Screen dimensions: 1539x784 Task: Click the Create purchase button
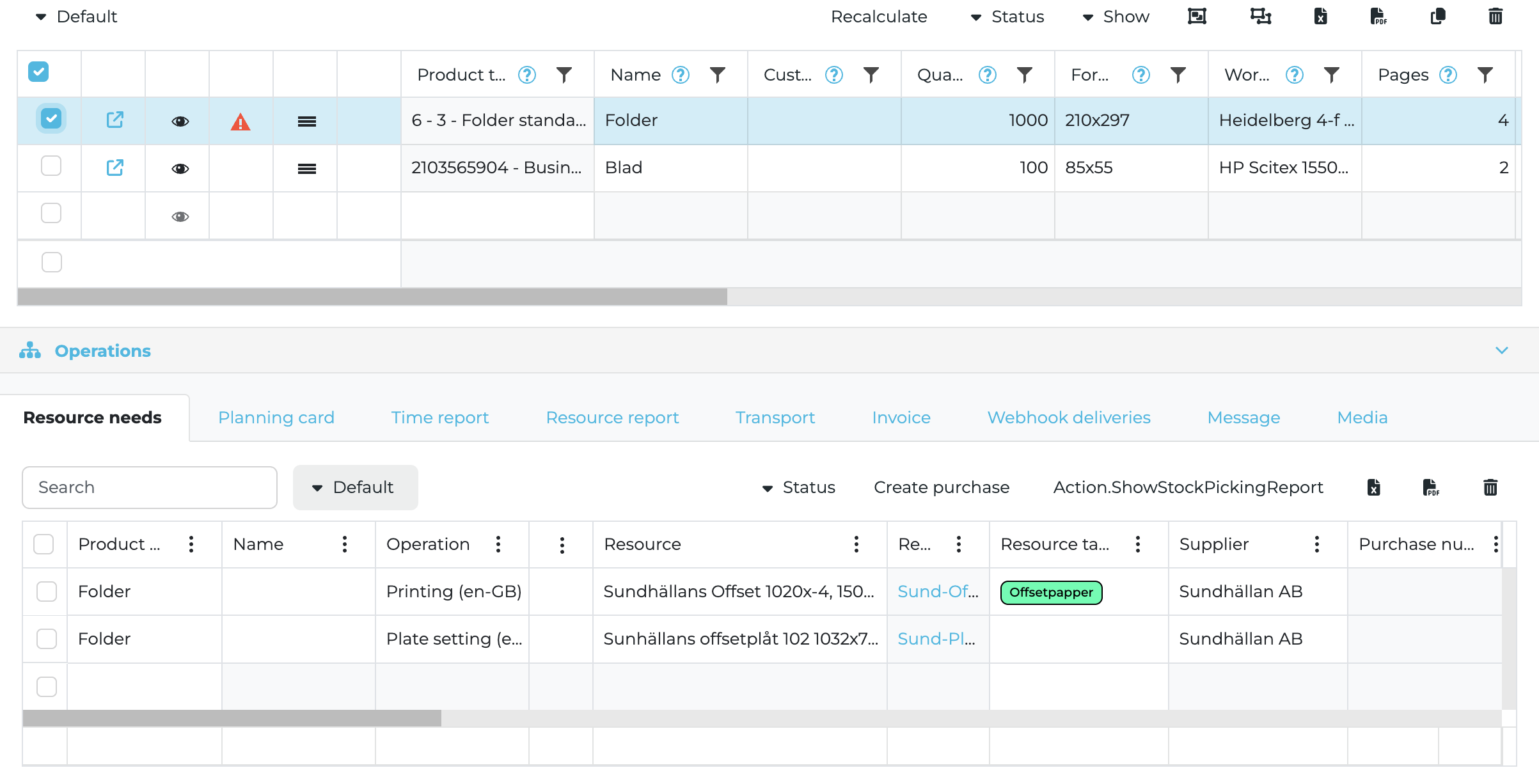click(941, 487)
